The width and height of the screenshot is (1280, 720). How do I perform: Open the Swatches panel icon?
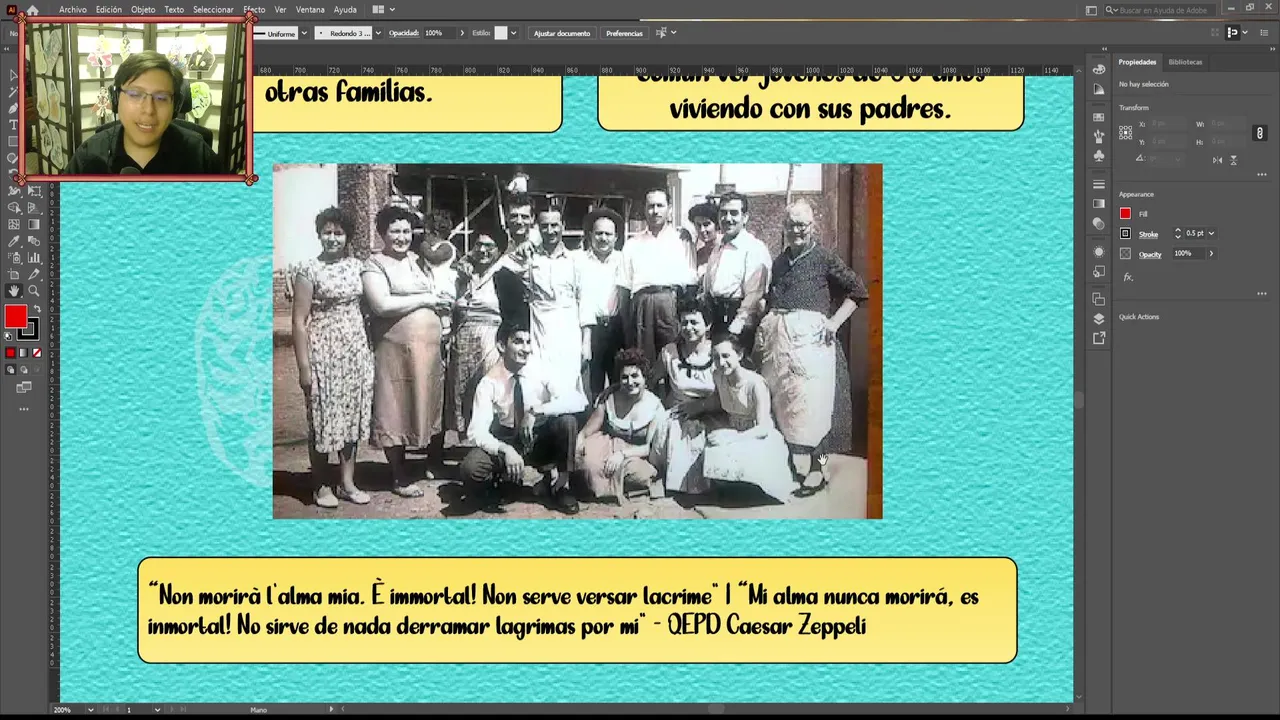(x=1099, y=117)
